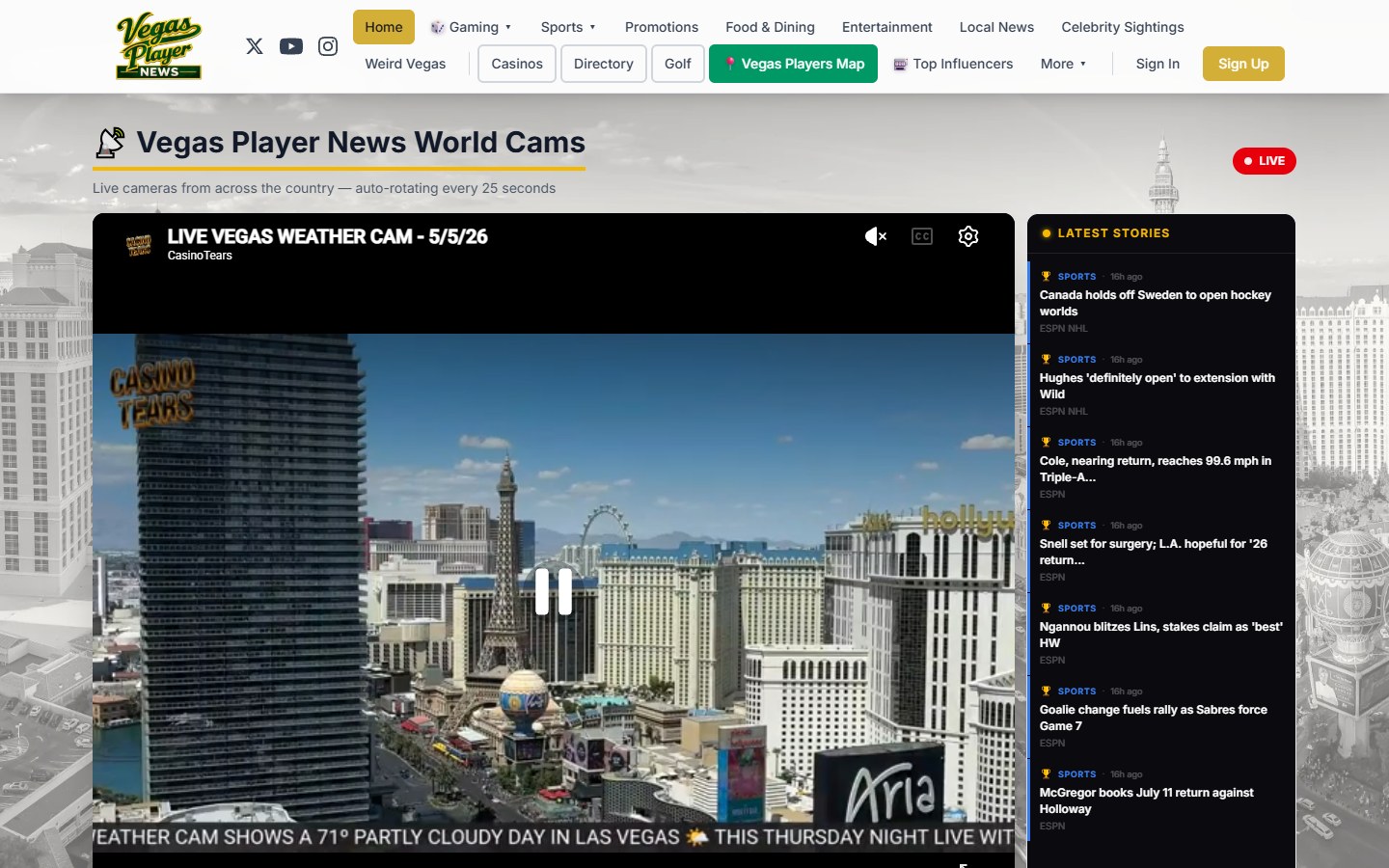Click the Casinos button
Screen dimensions: 1389x868
point(517,64)
